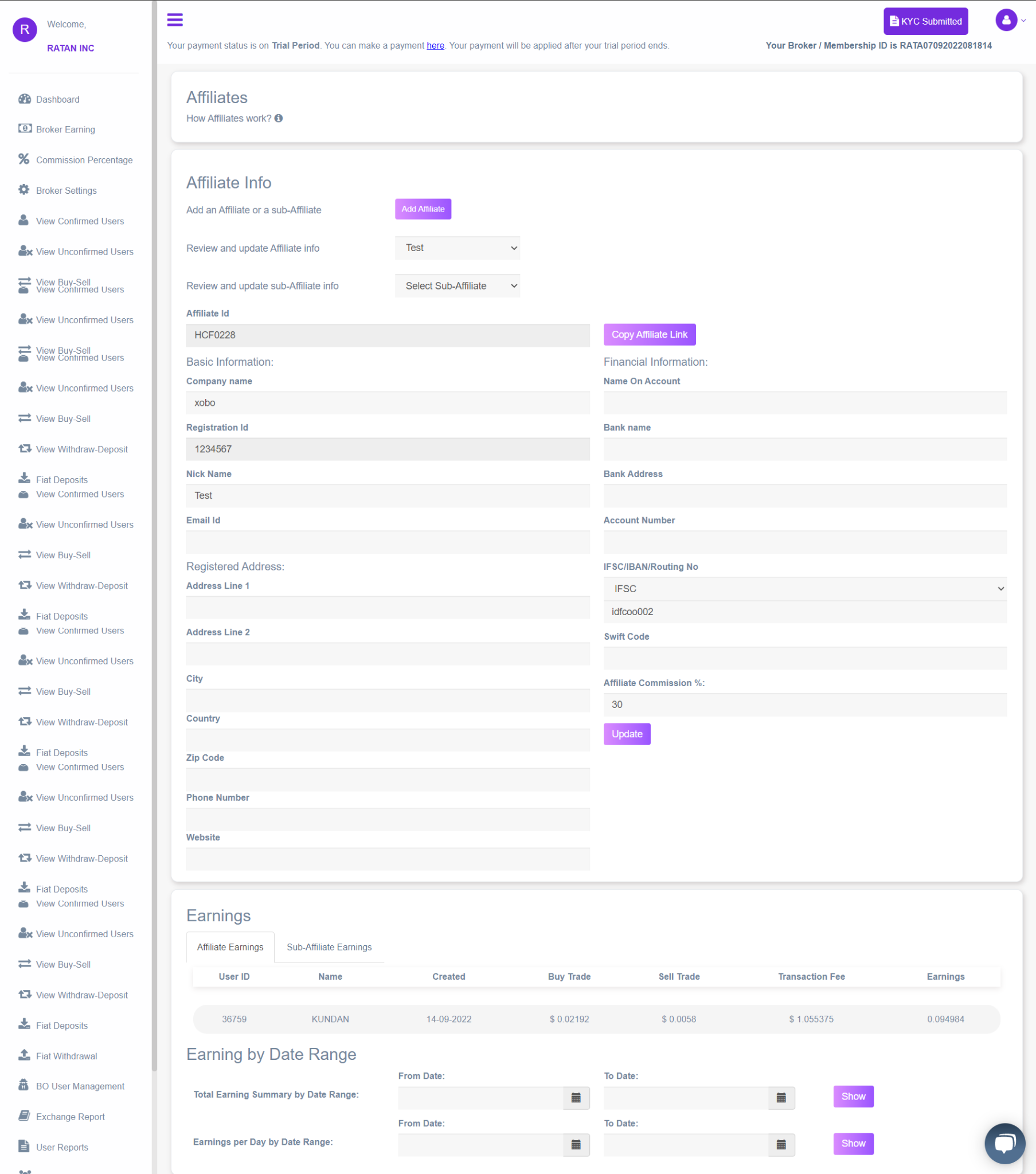Screen dimensions: 1036x1174
Task: Open the hamburger navigation menu
Action: [x=174, y=19]
